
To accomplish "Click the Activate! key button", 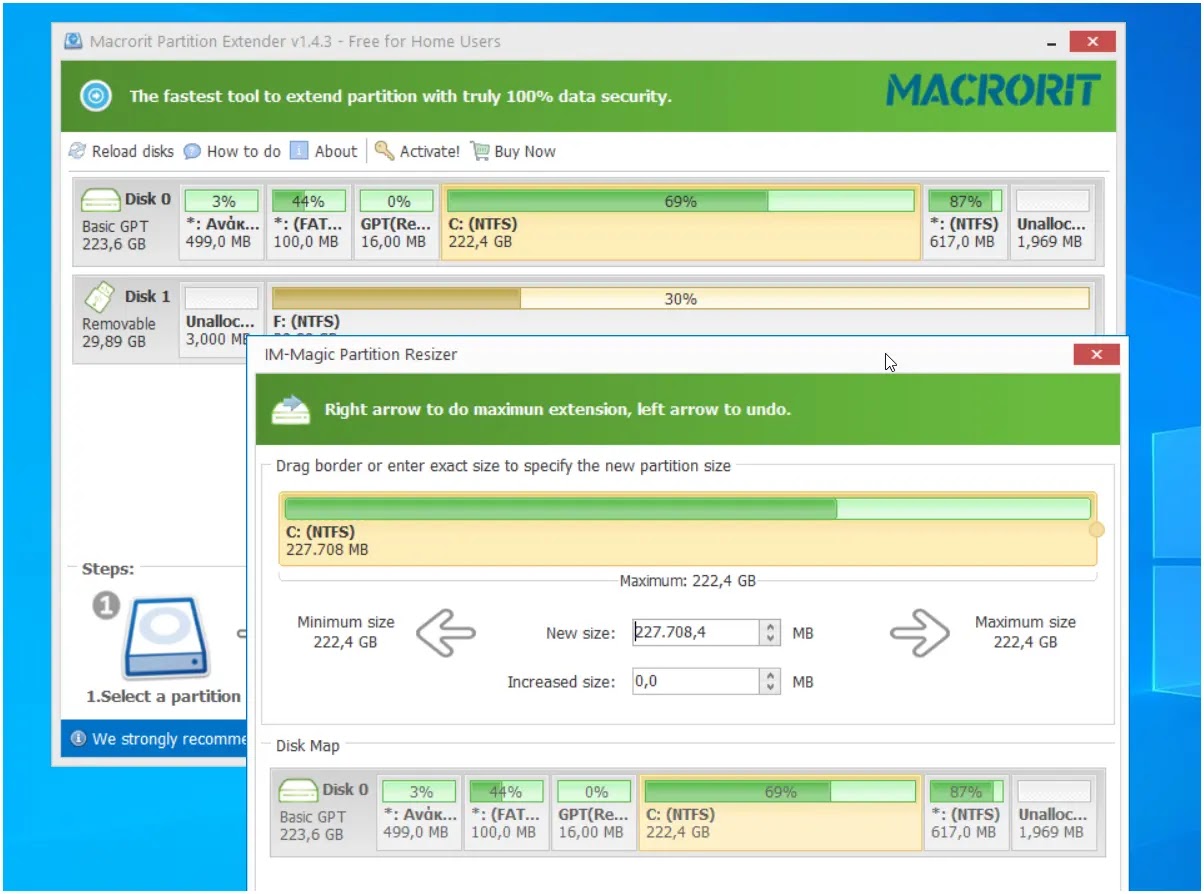I will (x=417, y=151).
